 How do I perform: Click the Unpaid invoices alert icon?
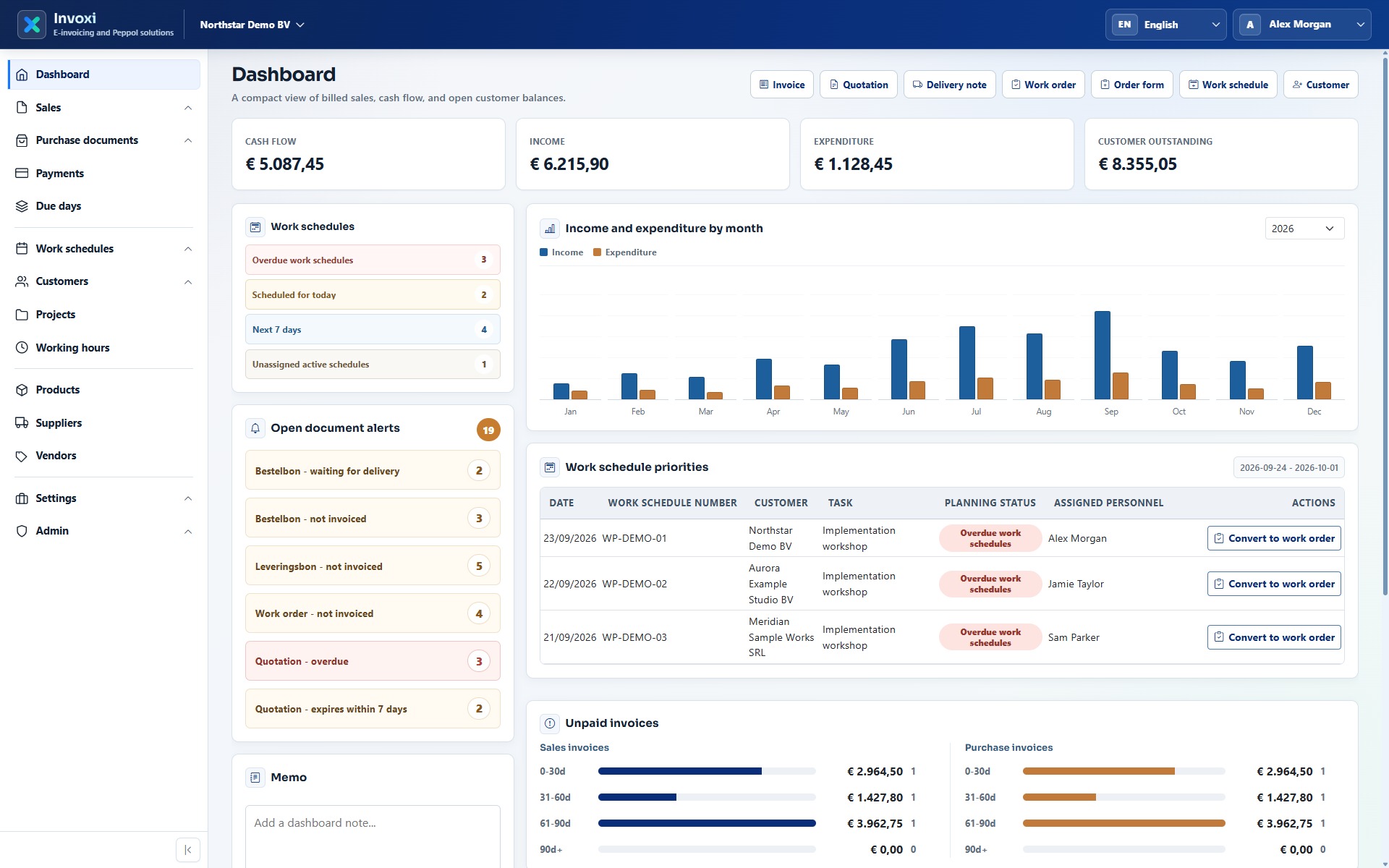pos(550,723)
